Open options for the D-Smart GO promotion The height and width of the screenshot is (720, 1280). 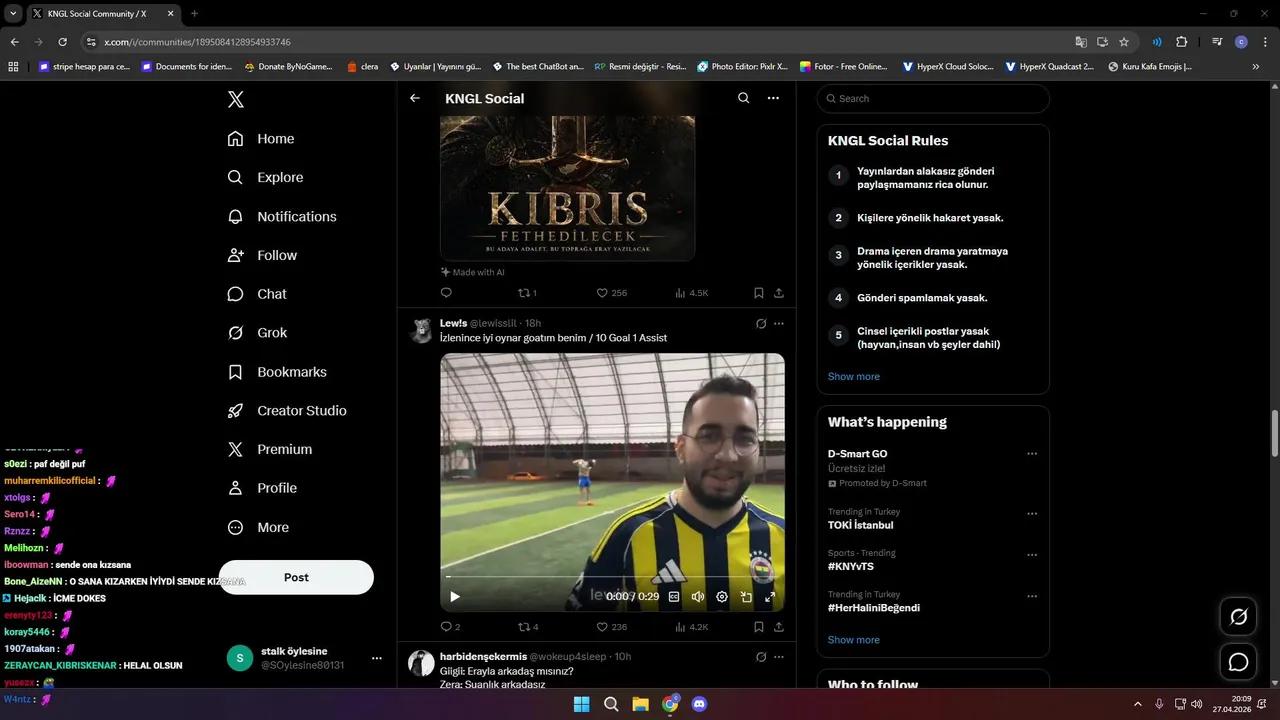tap(1032, 454)
